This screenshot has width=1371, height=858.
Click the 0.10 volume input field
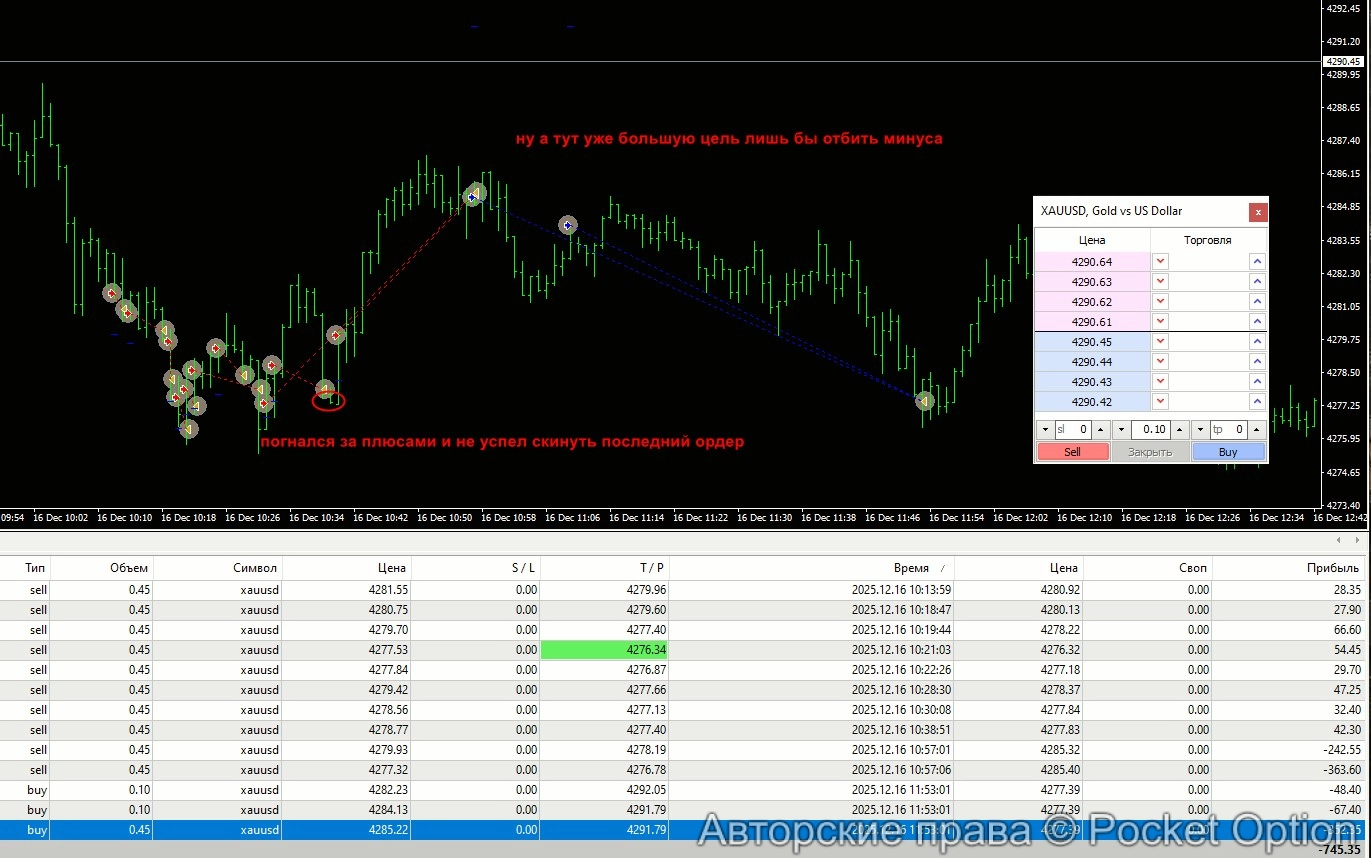pyautogui.click(x=1151, y=430)
